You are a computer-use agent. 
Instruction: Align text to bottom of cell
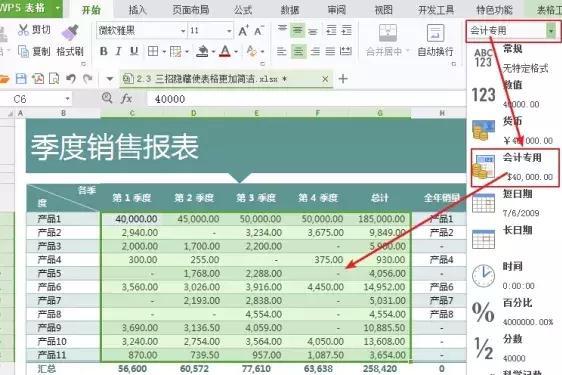(x=313, y=31)
